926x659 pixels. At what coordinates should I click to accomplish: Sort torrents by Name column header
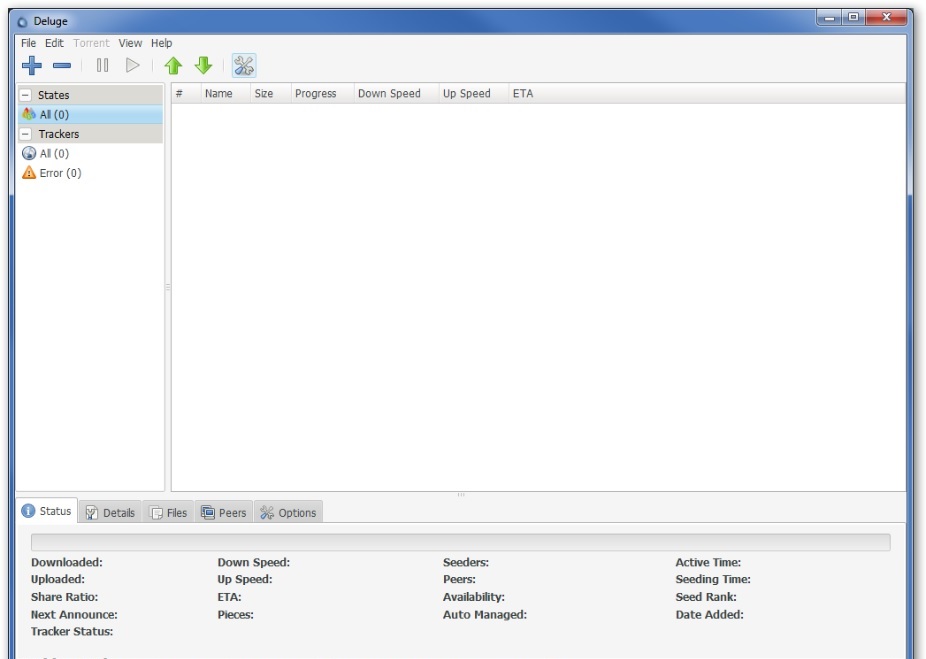[x=218, y=94]
